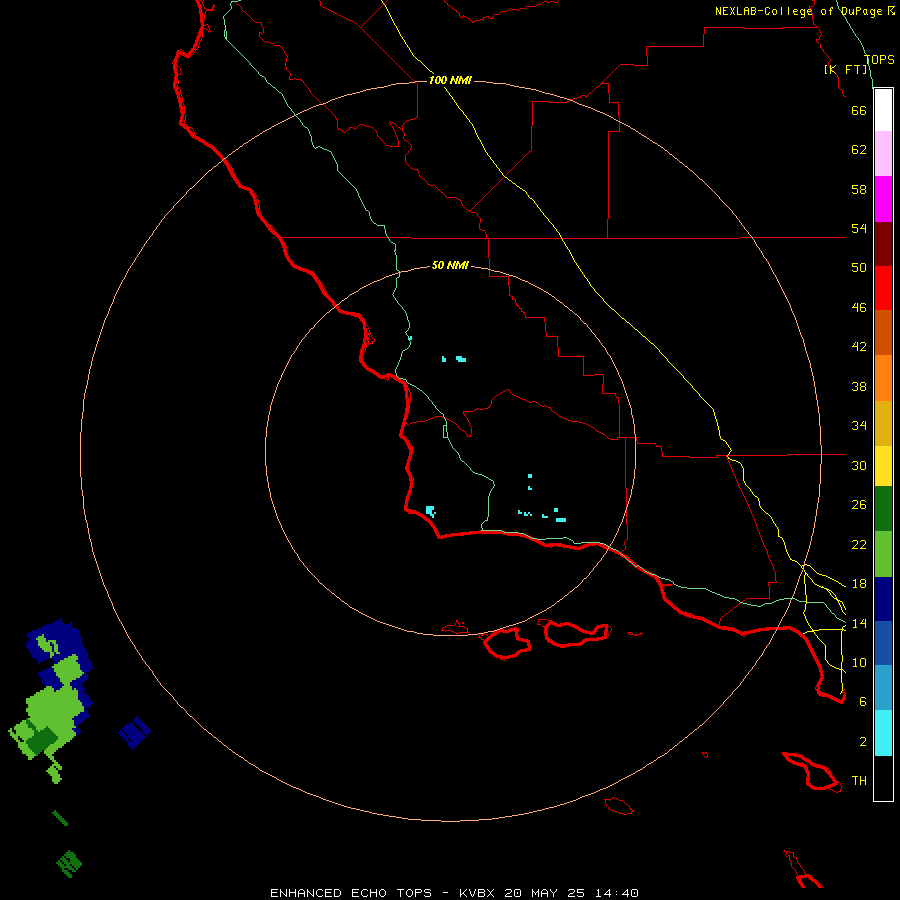This screenshot has height=900, width=900.
Task: Click the 'KVBX' station ID in the caption
Action: pos(476,893)
